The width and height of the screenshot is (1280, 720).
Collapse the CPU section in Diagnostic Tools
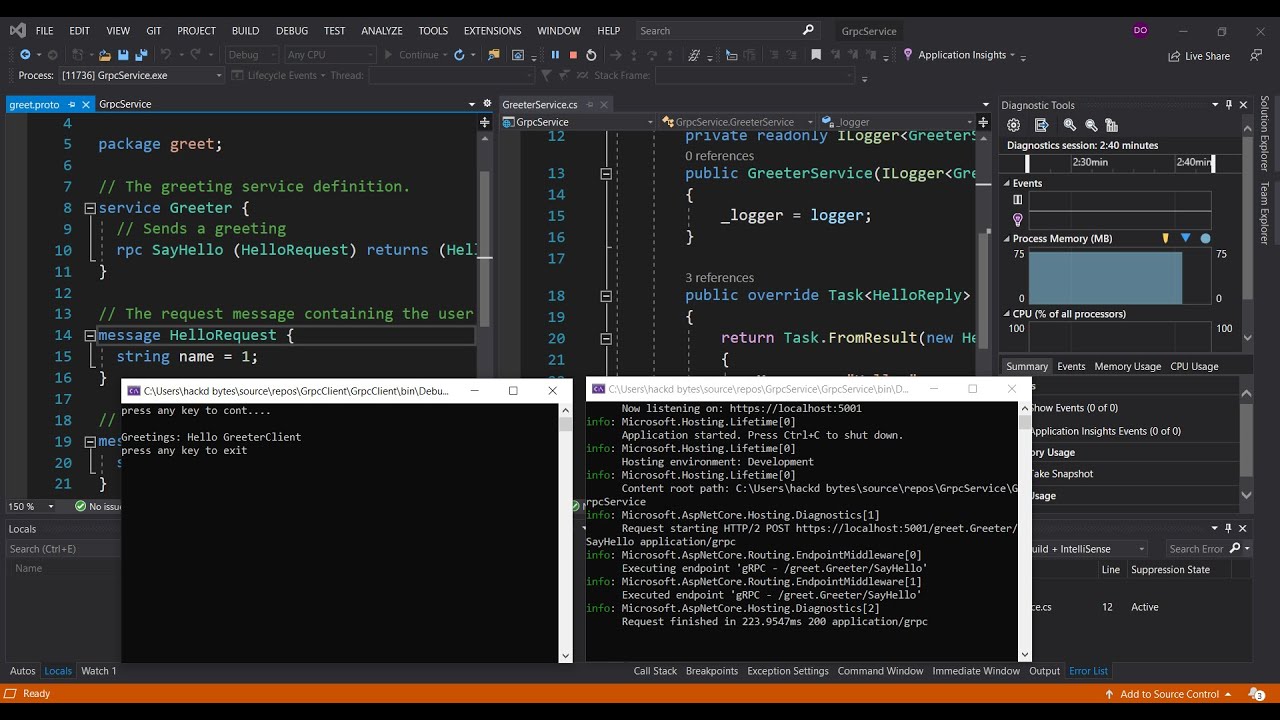1007,314
